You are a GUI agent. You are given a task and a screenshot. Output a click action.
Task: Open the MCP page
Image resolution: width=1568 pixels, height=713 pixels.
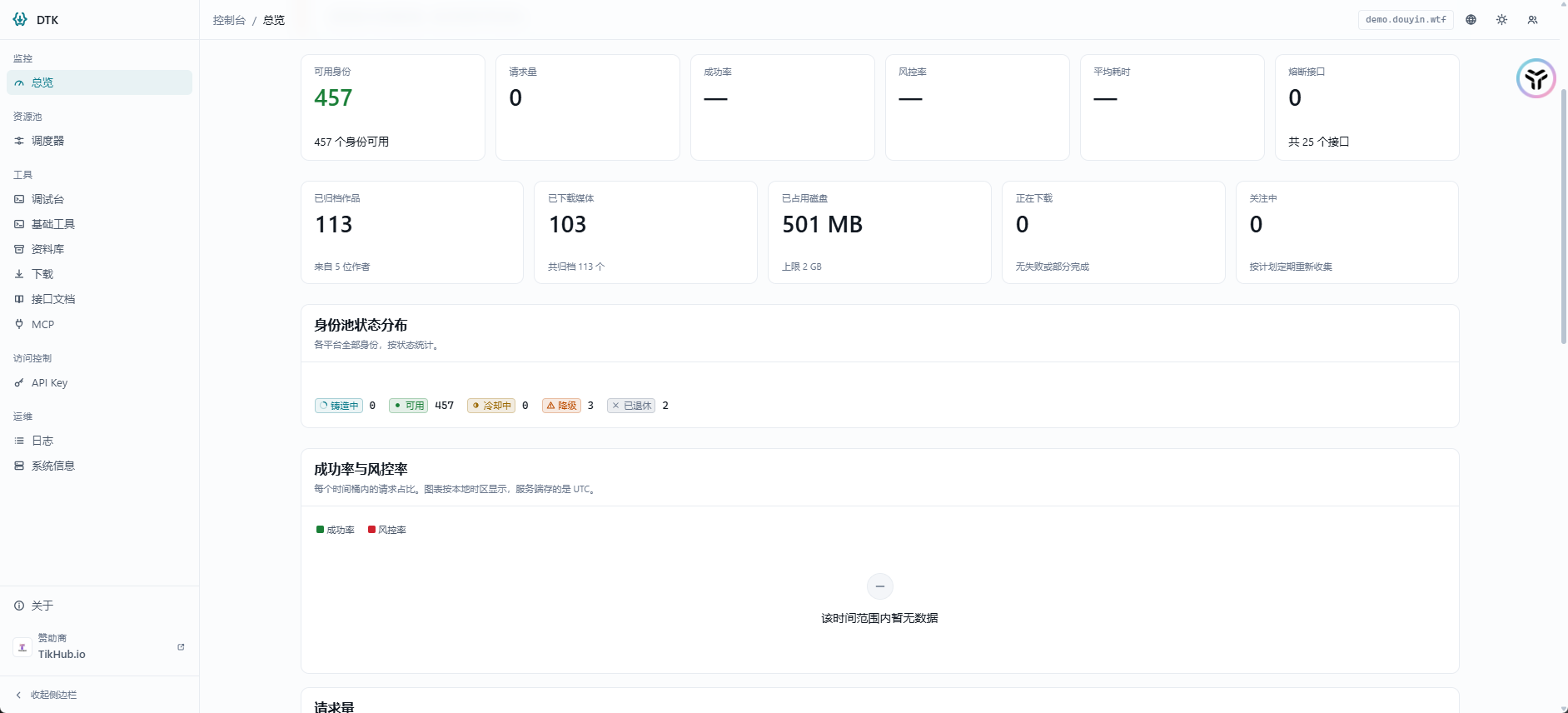click(99, 324)
